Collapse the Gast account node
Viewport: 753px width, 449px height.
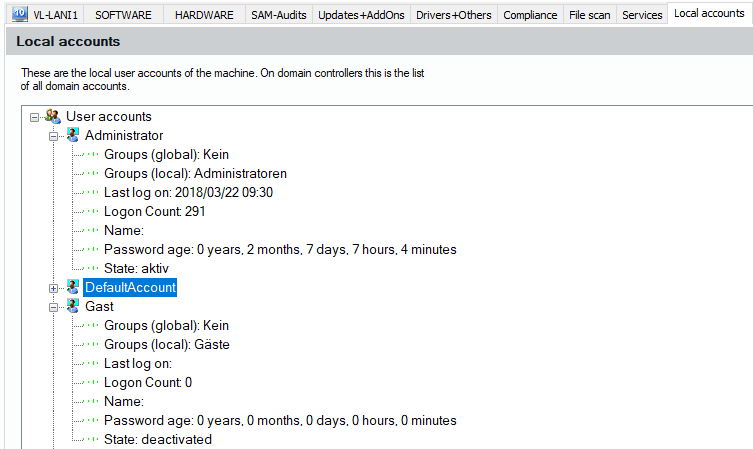(x=54, y=306)
